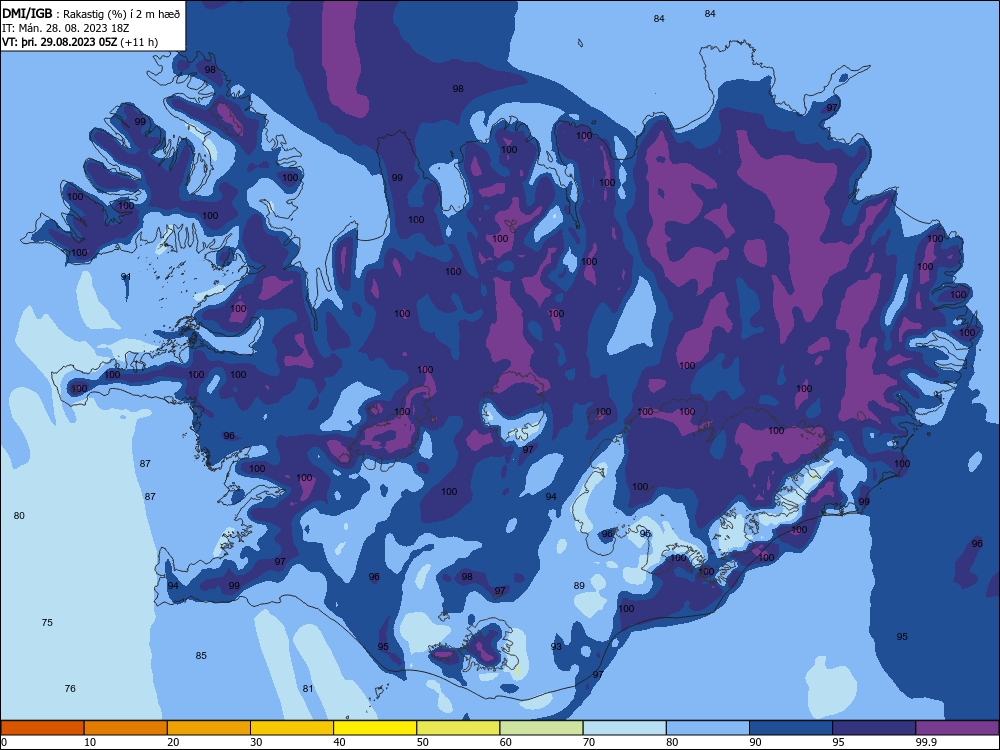Select the dark blue 90–95 legend swatch
The width and height of the screenshot is (1000, 750).
pos(791,728)
